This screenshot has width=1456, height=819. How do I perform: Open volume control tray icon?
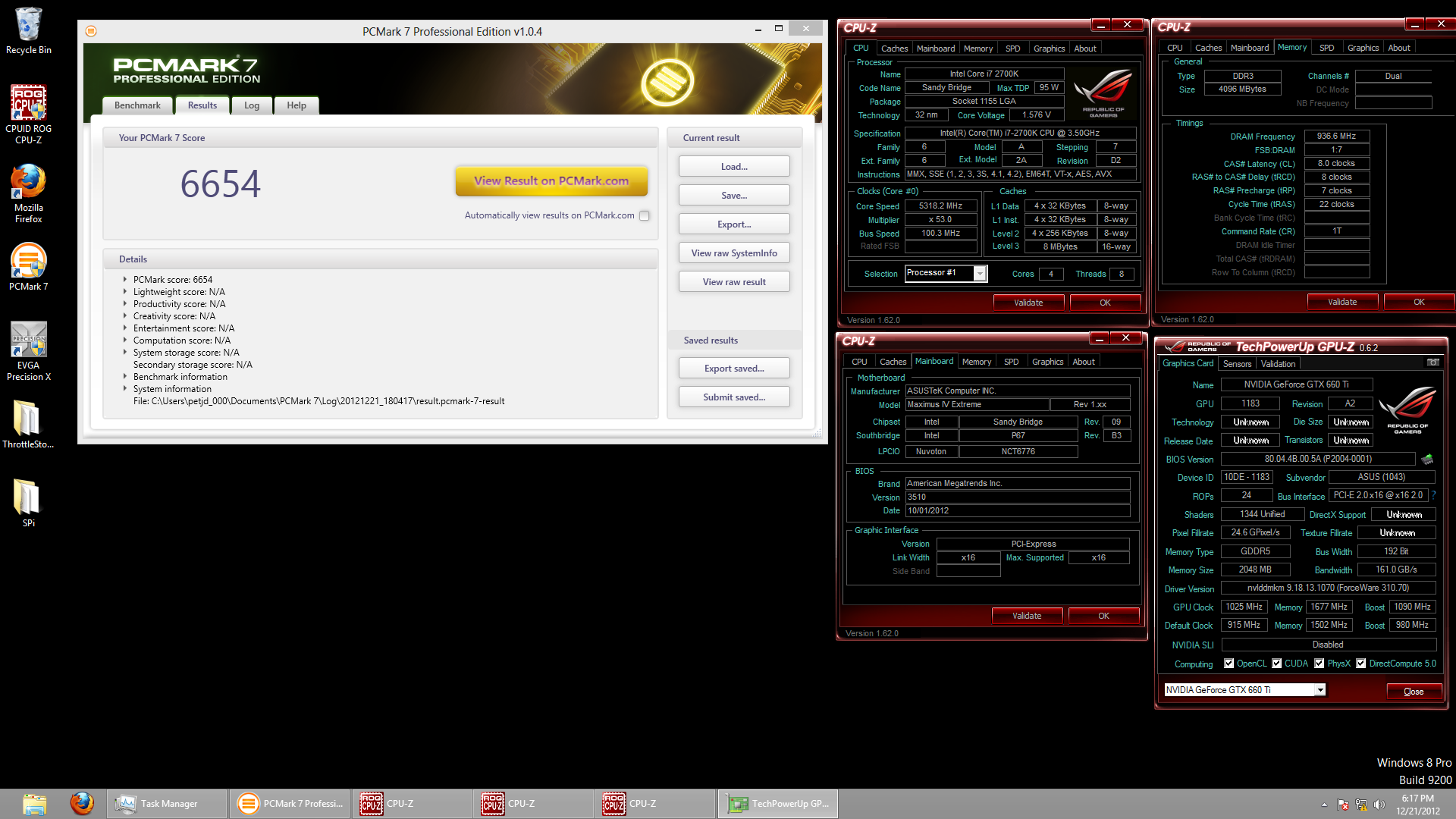tap(1379, 805)
